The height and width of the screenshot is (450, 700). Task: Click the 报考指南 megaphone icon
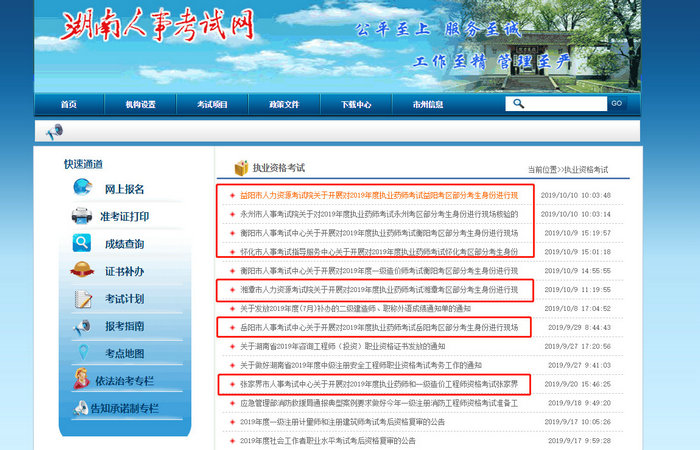click(x=82, y=326)
